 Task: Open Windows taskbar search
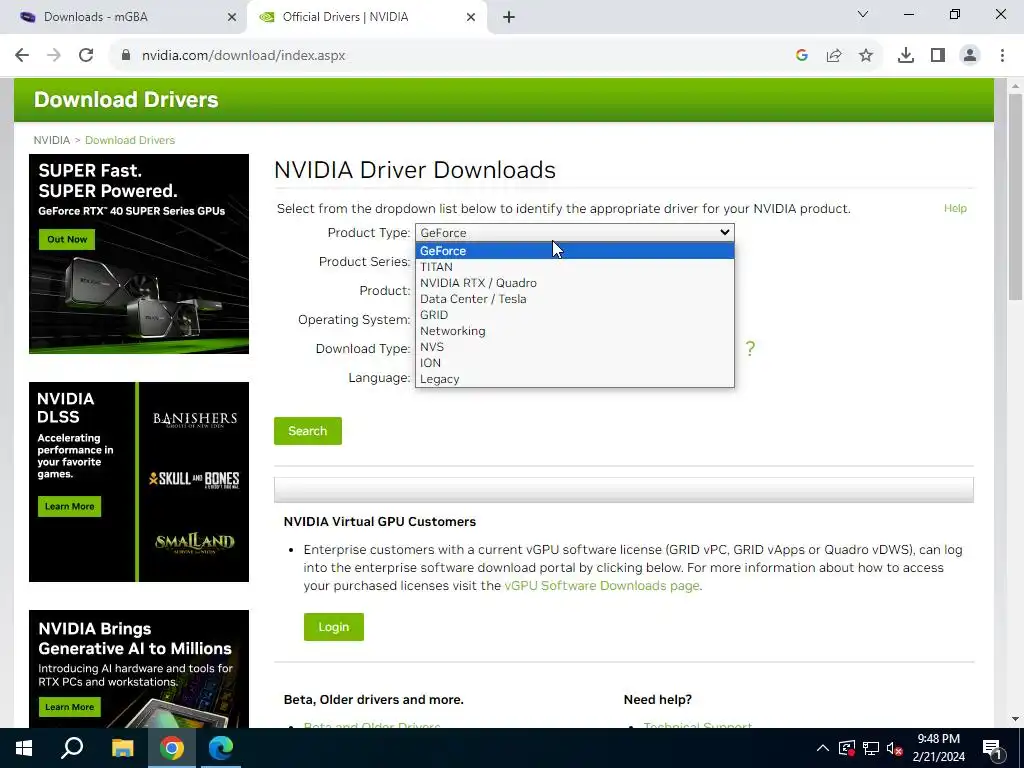tap(72, 748)
